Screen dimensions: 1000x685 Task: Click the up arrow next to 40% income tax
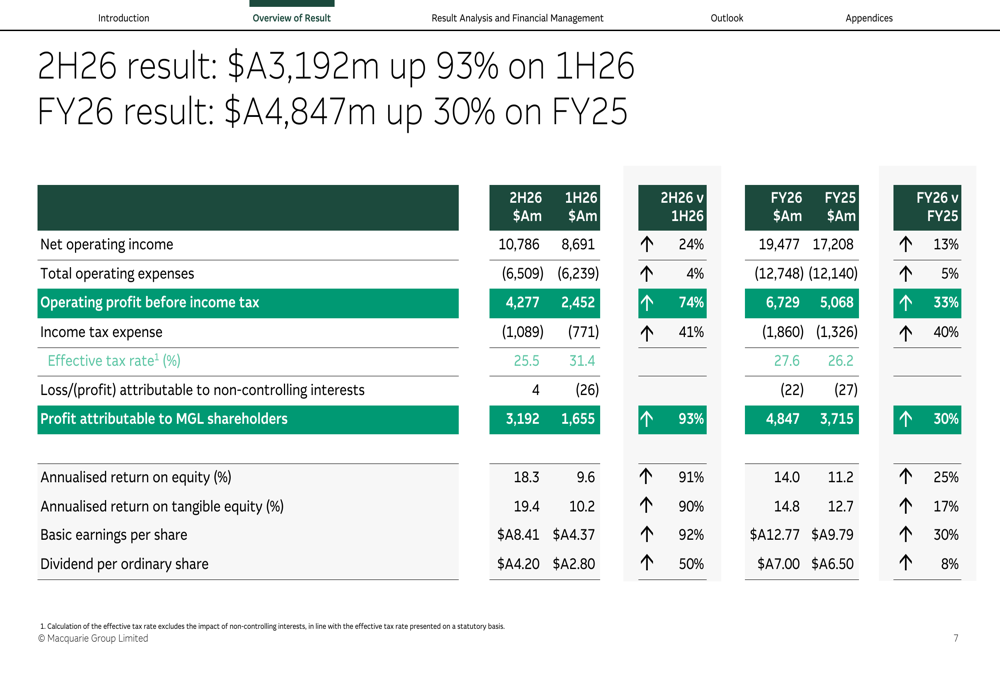[x=906, y=332]
